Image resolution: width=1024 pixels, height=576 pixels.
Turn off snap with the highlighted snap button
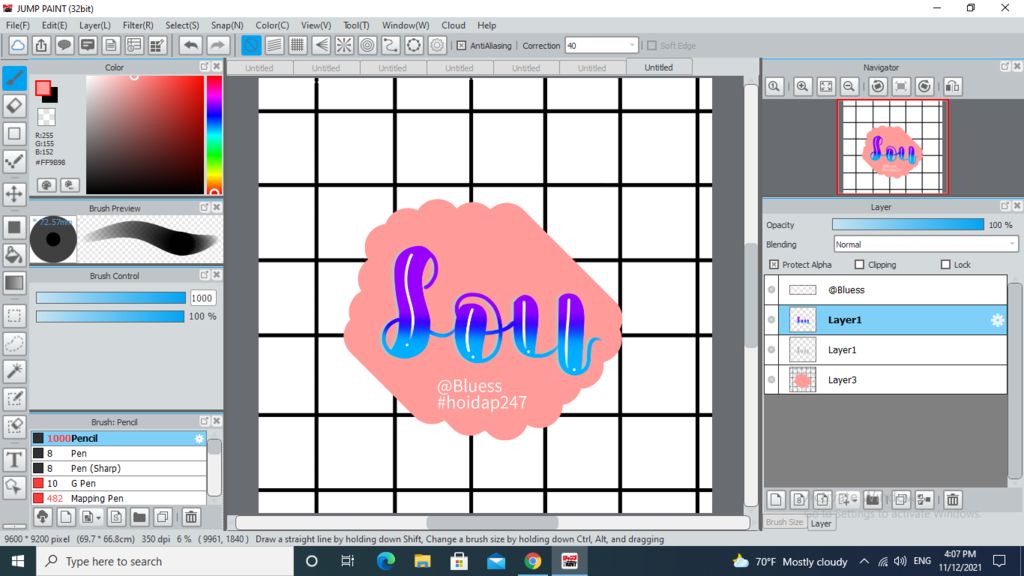click(251, 45)
